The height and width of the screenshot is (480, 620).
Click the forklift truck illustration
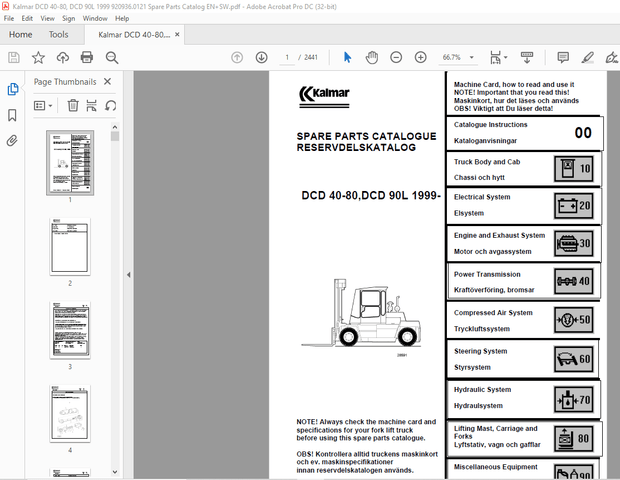pyautogui.click(x=361, y=314)
